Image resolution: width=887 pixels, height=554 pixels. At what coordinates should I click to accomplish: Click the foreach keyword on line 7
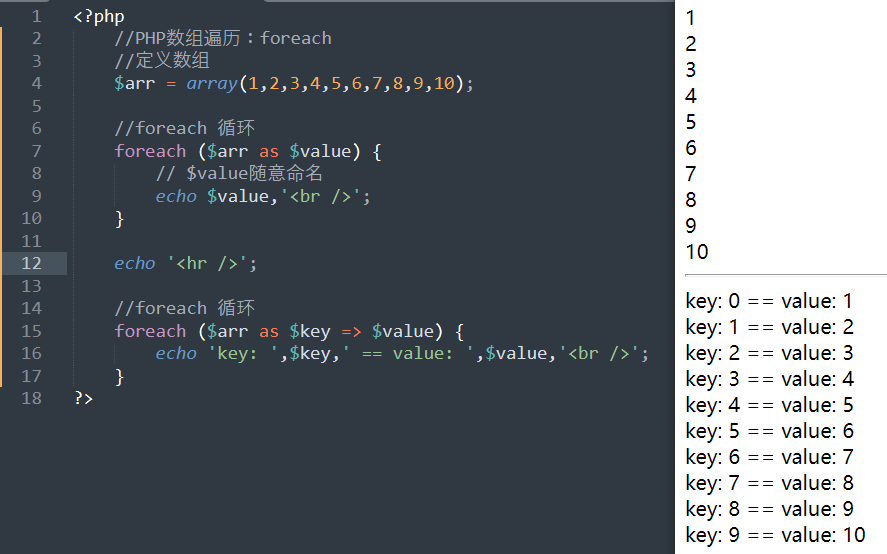pyautogui.click(x=150, y=151)
